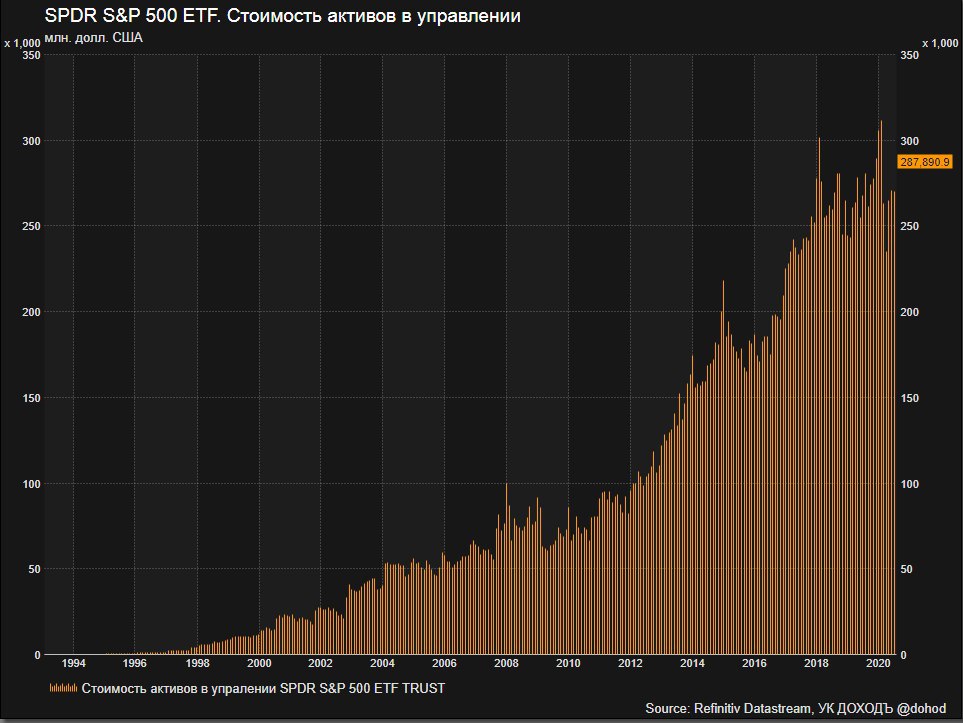Click the left-axis 50 label
The image size is (963, 723).
pyautogui.click(x=34, y=569)
